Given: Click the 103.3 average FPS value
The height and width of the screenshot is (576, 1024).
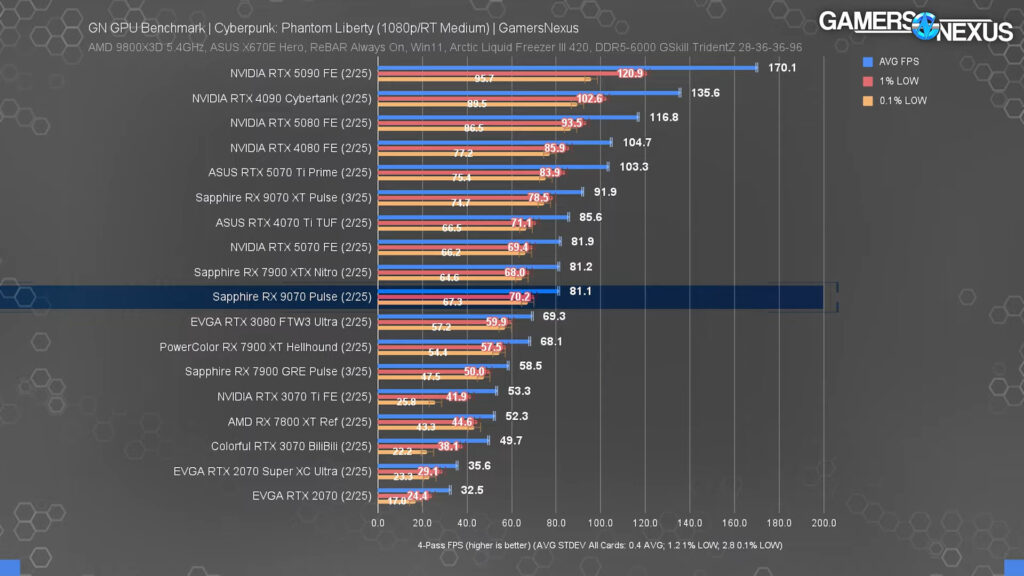Looking at the screenshot, I should [x=633, y=167].
